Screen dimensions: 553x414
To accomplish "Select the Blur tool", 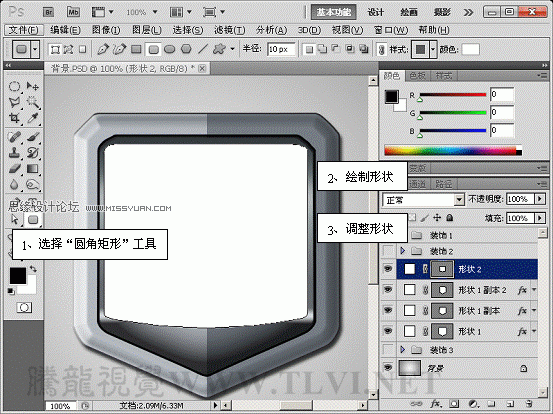I will pos(14,184).
